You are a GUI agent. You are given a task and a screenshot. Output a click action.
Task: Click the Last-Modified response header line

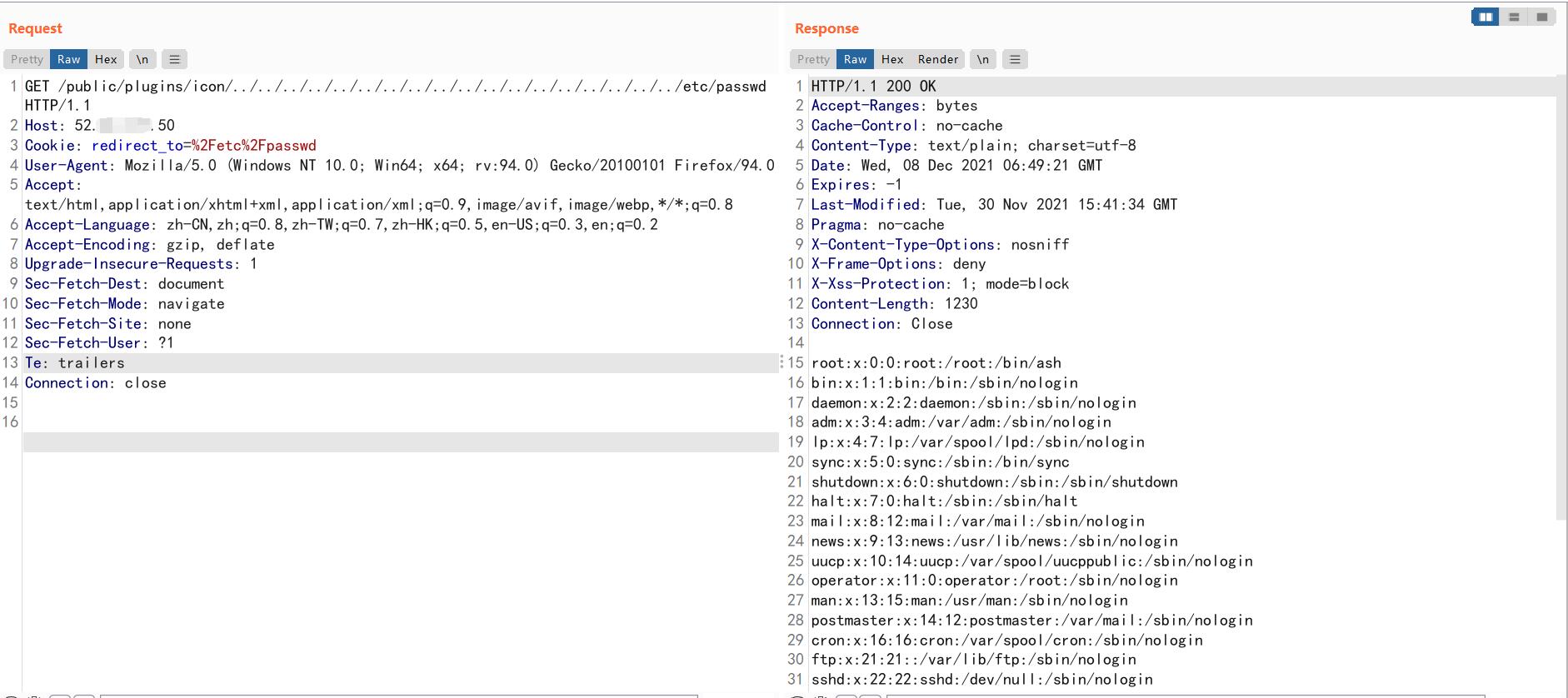(995, 205)
